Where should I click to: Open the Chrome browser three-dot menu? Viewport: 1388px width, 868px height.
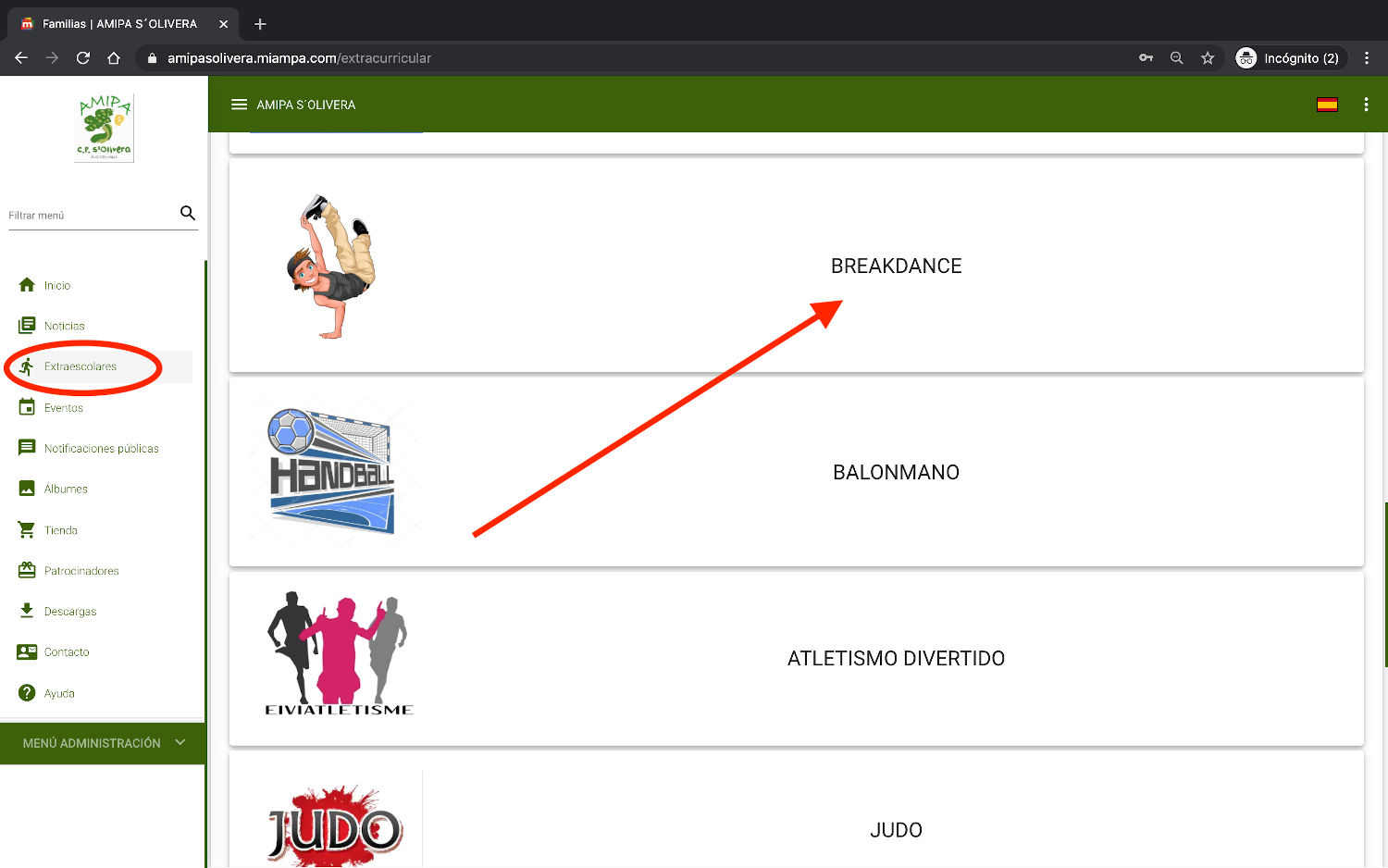[x=1367, y=57]
